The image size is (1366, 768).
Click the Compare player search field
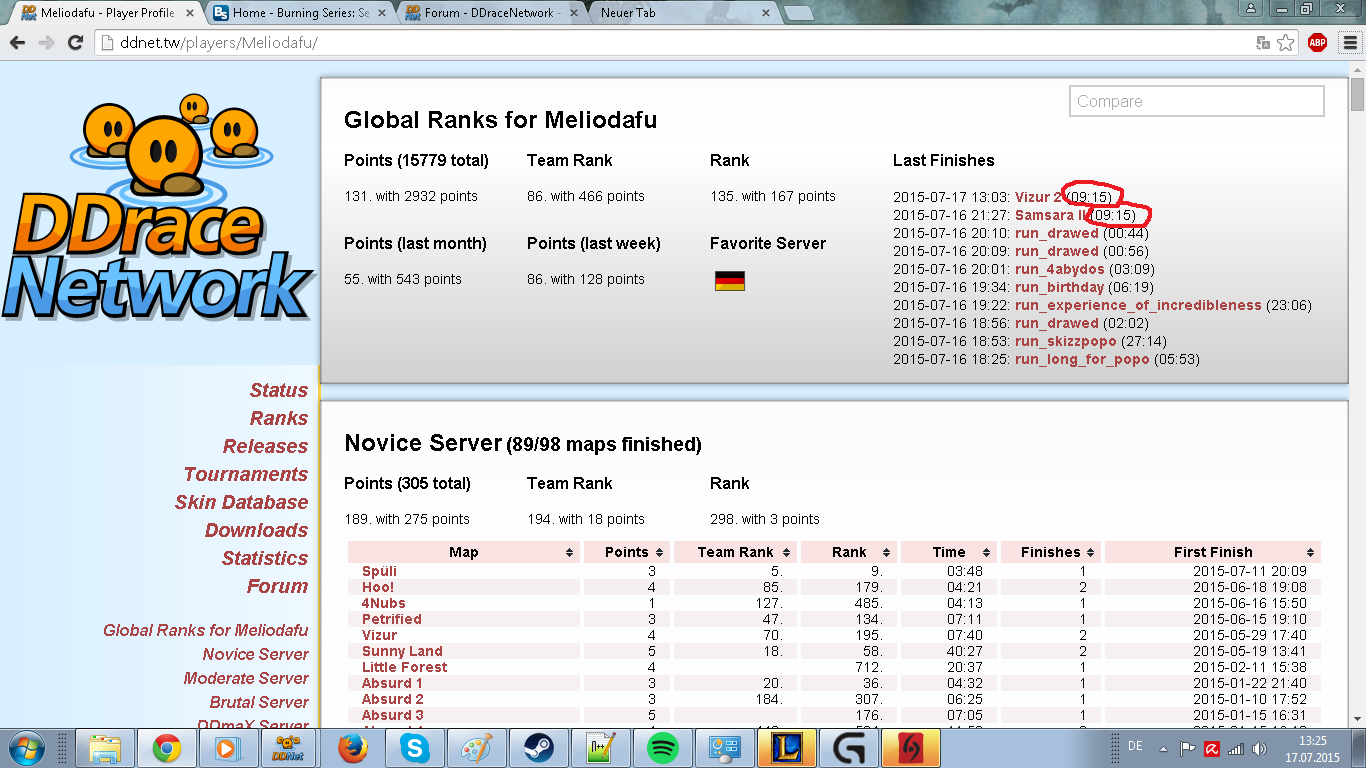click(x=1196, y=101)
